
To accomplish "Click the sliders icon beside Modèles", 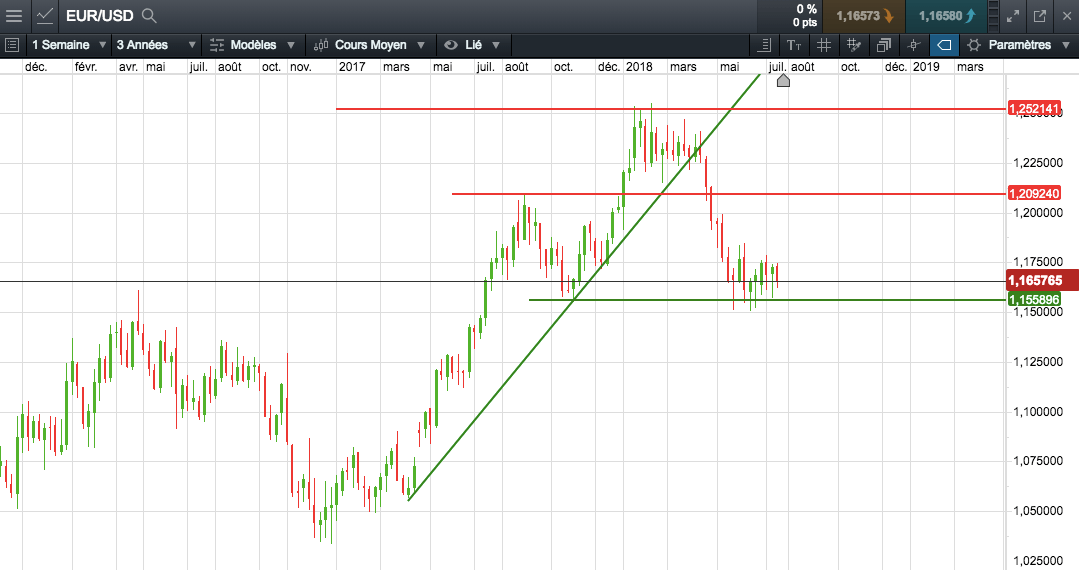I will click(x=217, y=45).
